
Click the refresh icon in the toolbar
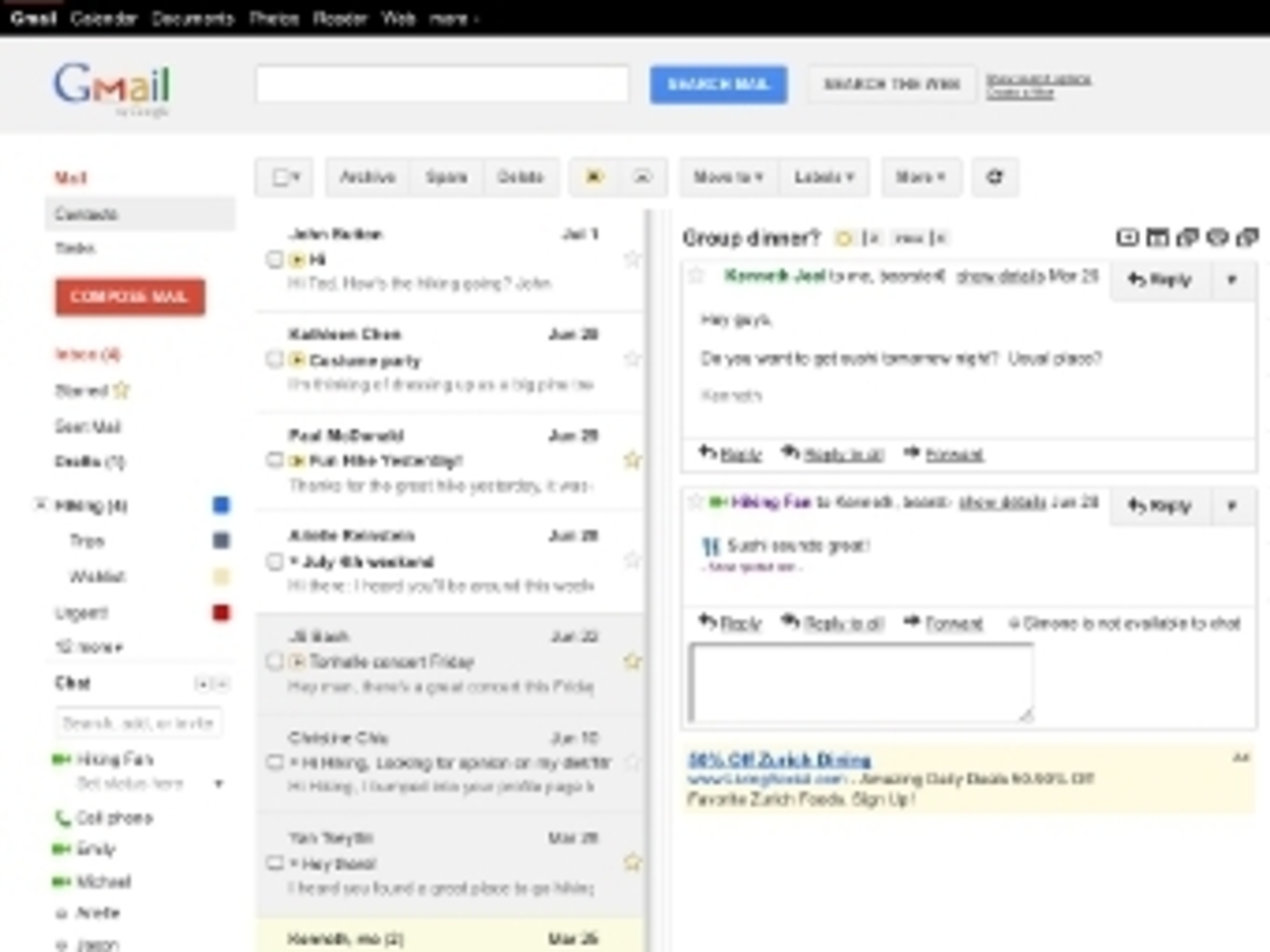pos(994,178)
